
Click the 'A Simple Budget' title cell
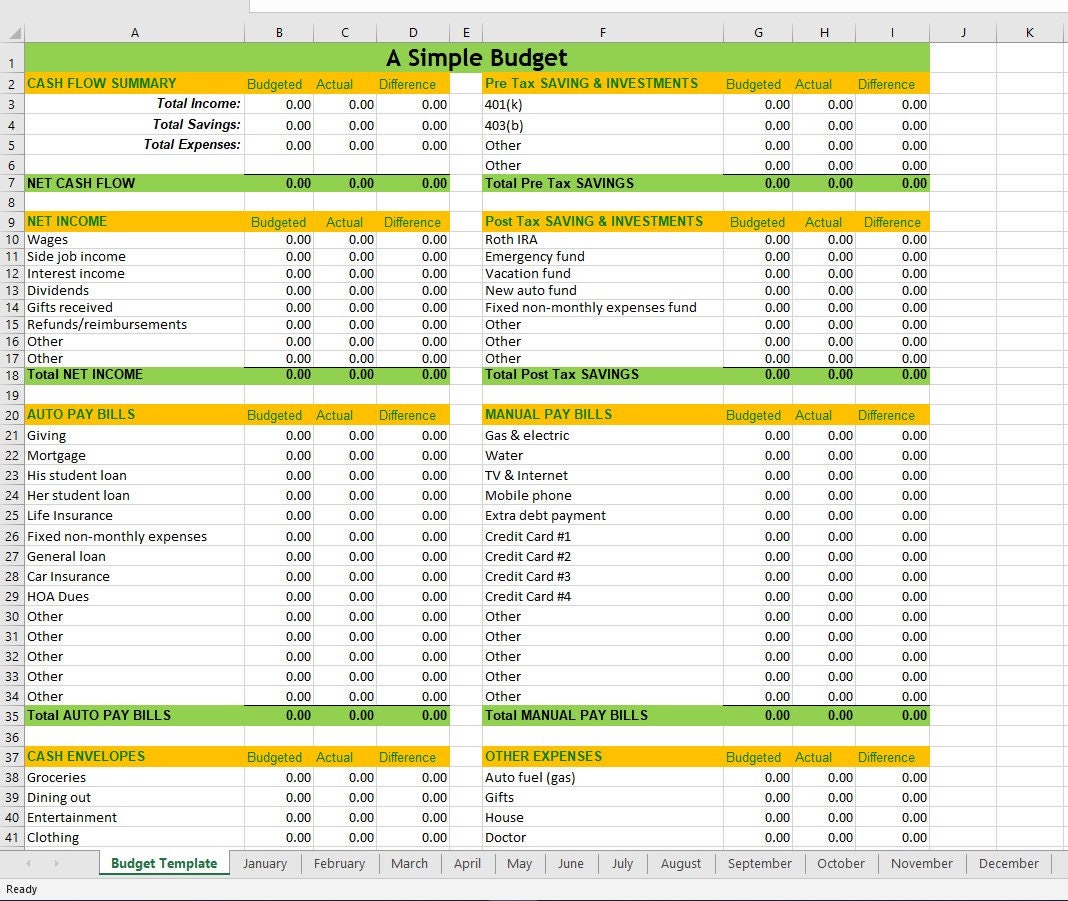coord(477,58)
